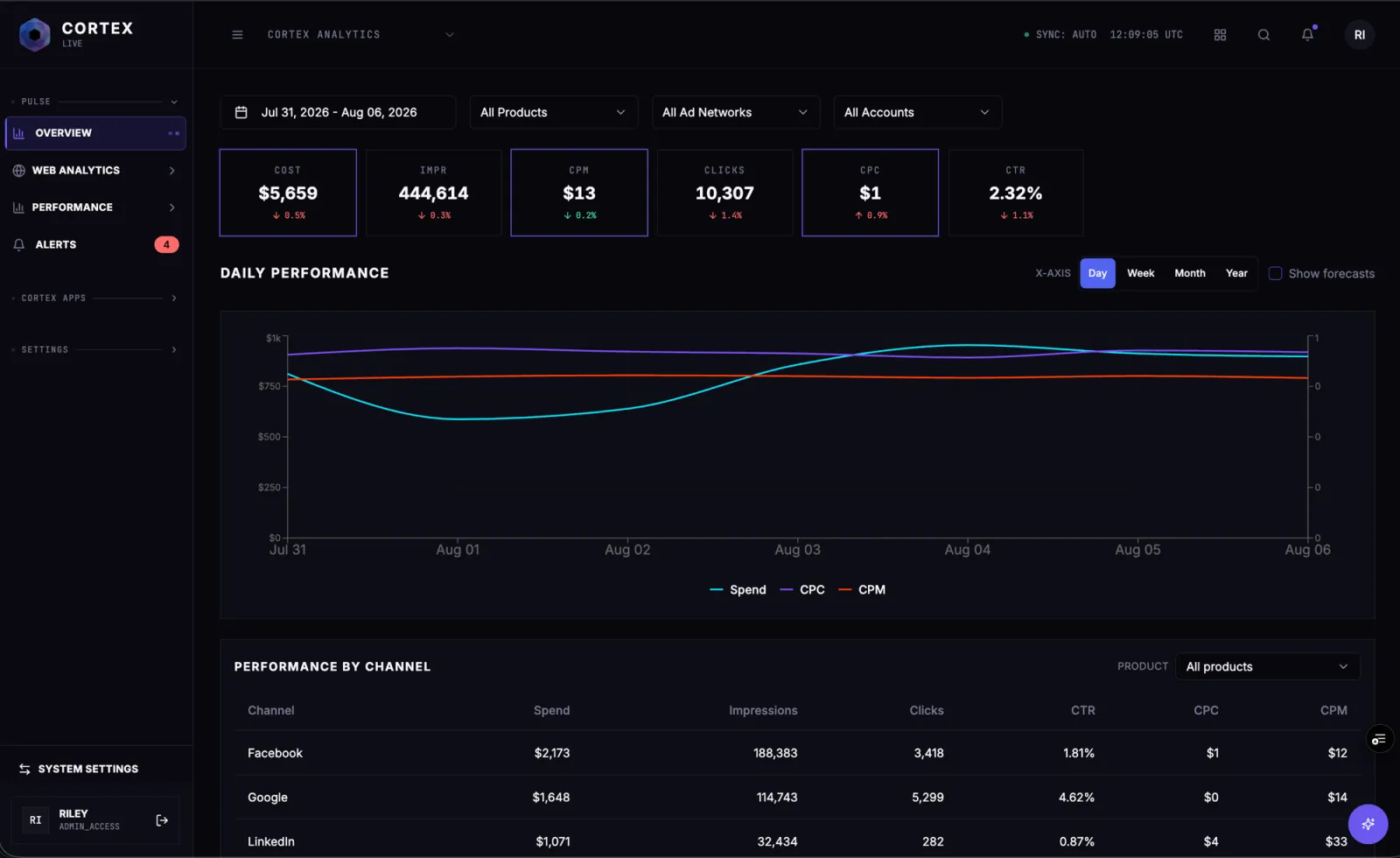Click the date range field
Viewport: 1400px width, 858px height.
[338, 112]
